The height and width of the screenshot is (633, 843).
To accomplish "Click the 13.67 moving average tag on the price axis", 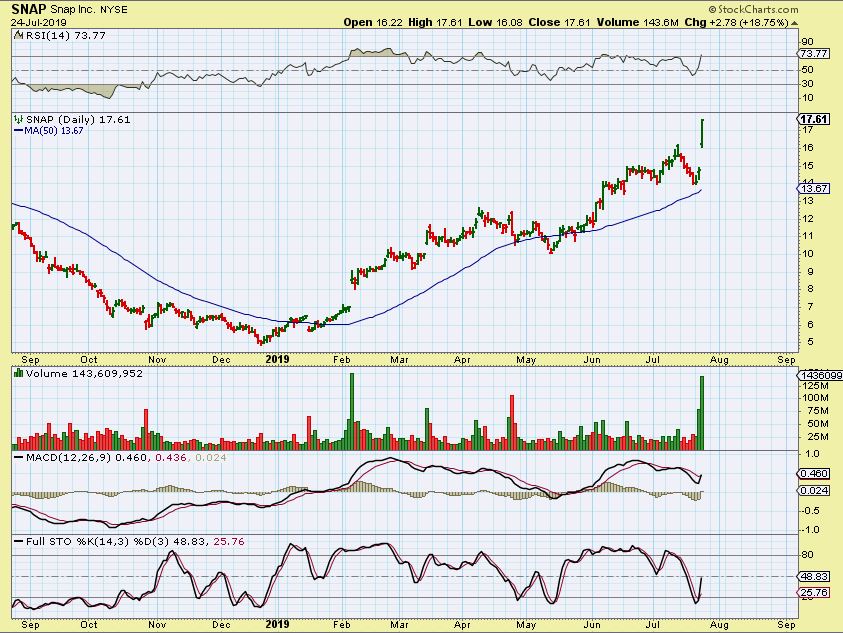I will point(814,188).
